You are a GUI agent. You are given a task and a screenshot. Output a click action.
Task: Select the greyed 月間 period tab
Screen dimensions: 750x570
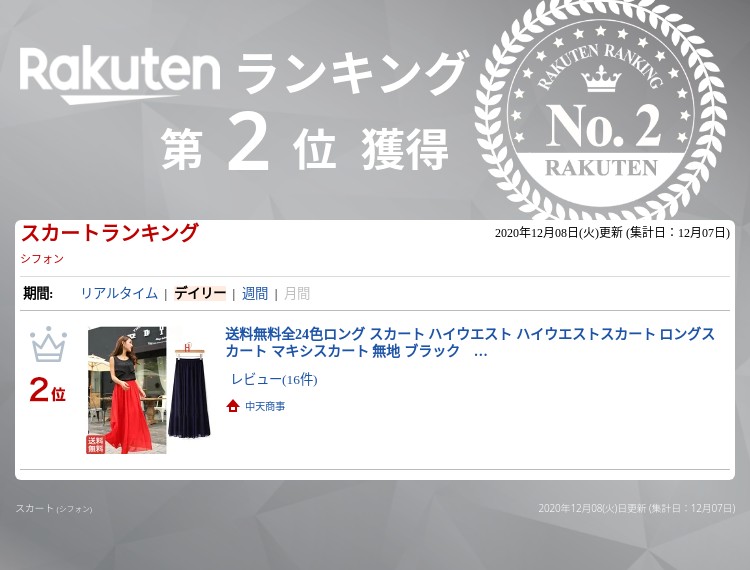point(297,293)
